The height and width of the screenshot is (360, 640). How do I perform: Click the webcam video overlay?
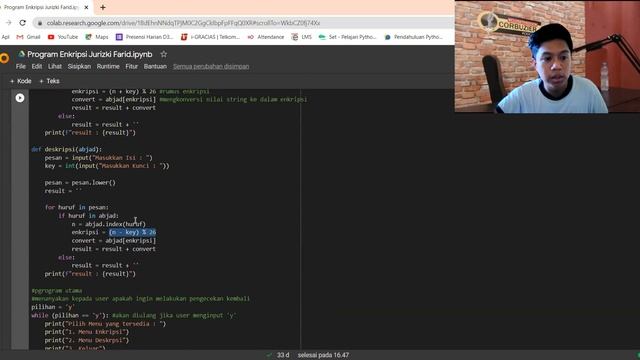pos(547,56)
